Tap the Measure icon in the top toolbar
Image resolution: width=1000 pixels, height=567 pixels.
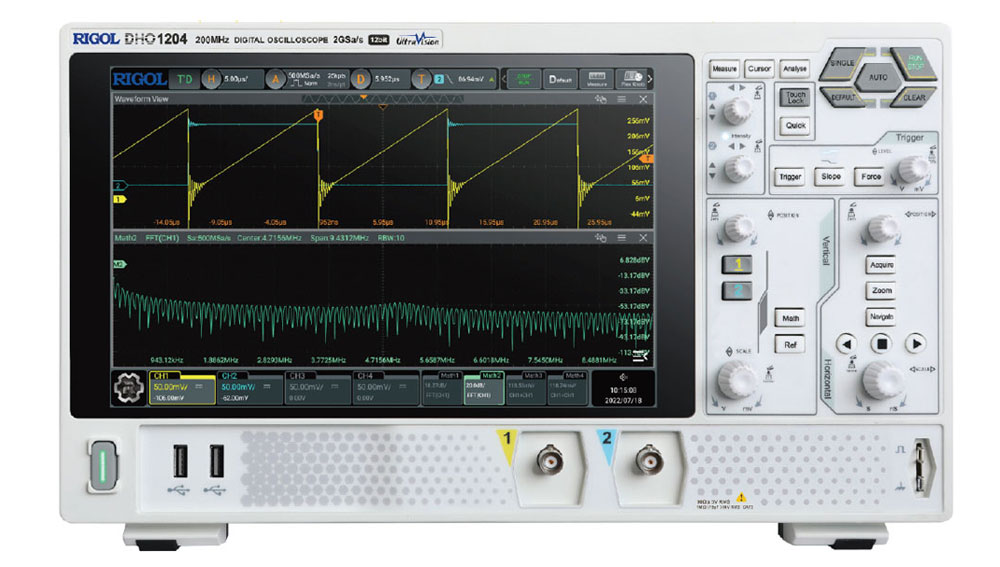597,78
